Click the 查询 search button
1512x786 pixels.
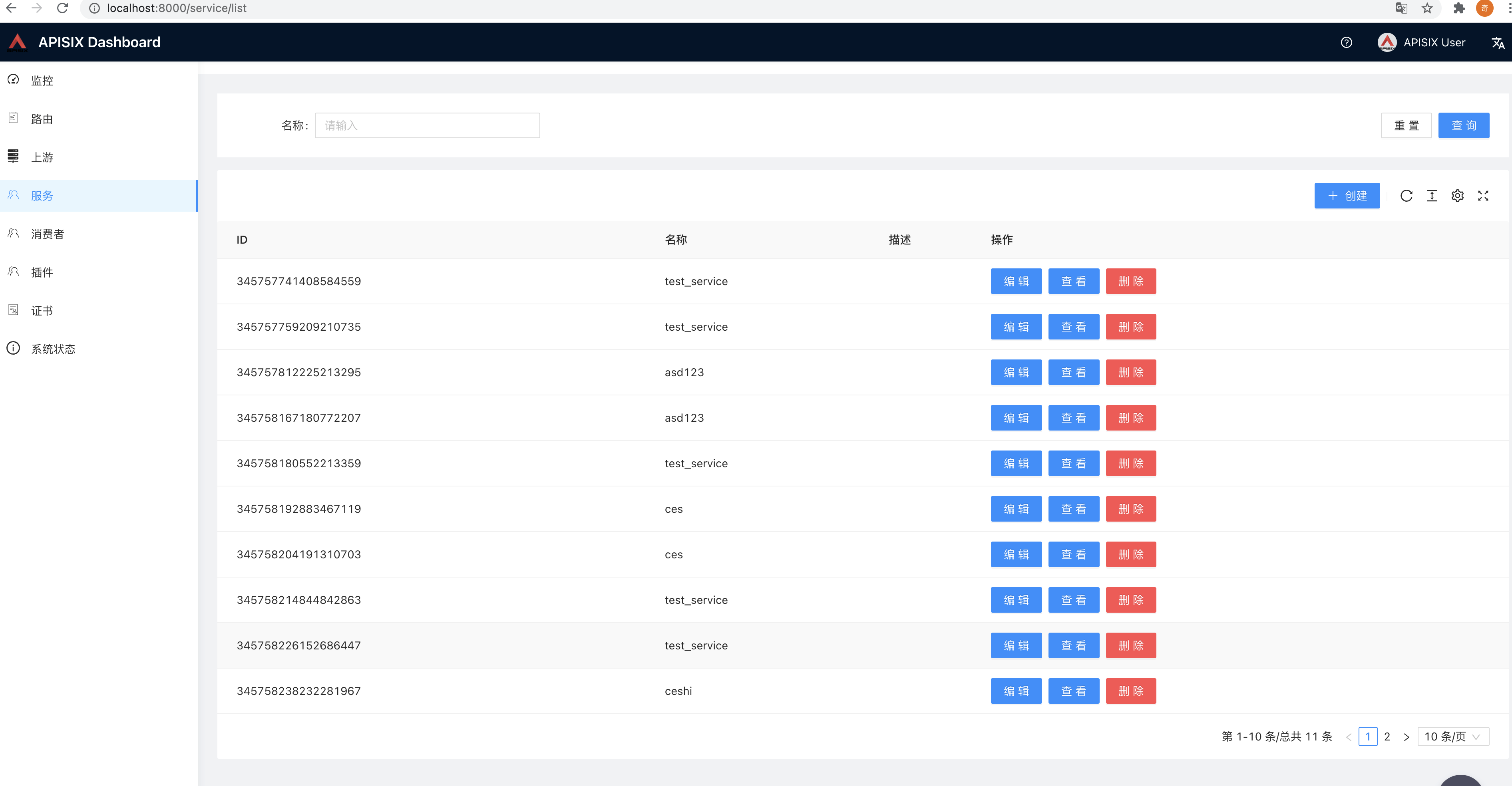click(1463, 125)
